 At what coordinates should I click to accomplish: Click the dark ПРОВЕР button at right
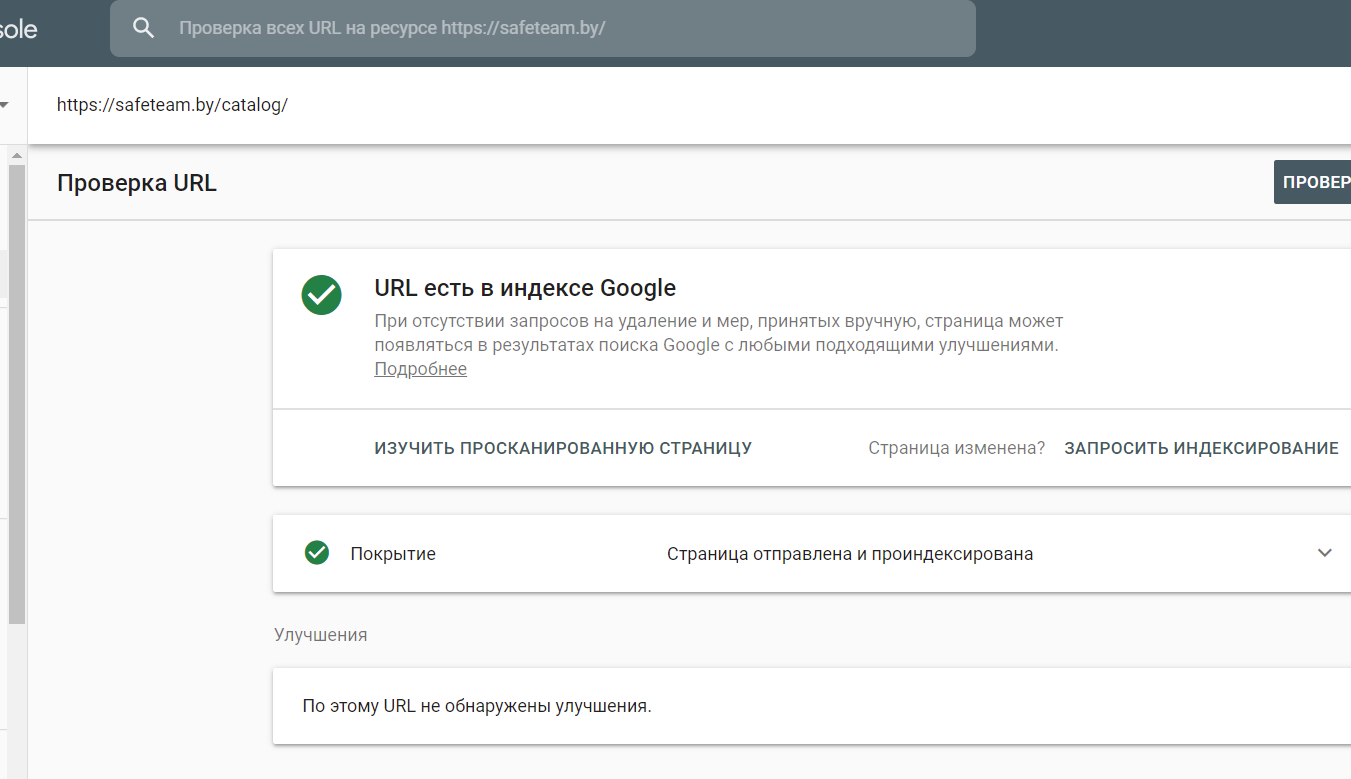pyautogui.click(x=1312, y=182)
